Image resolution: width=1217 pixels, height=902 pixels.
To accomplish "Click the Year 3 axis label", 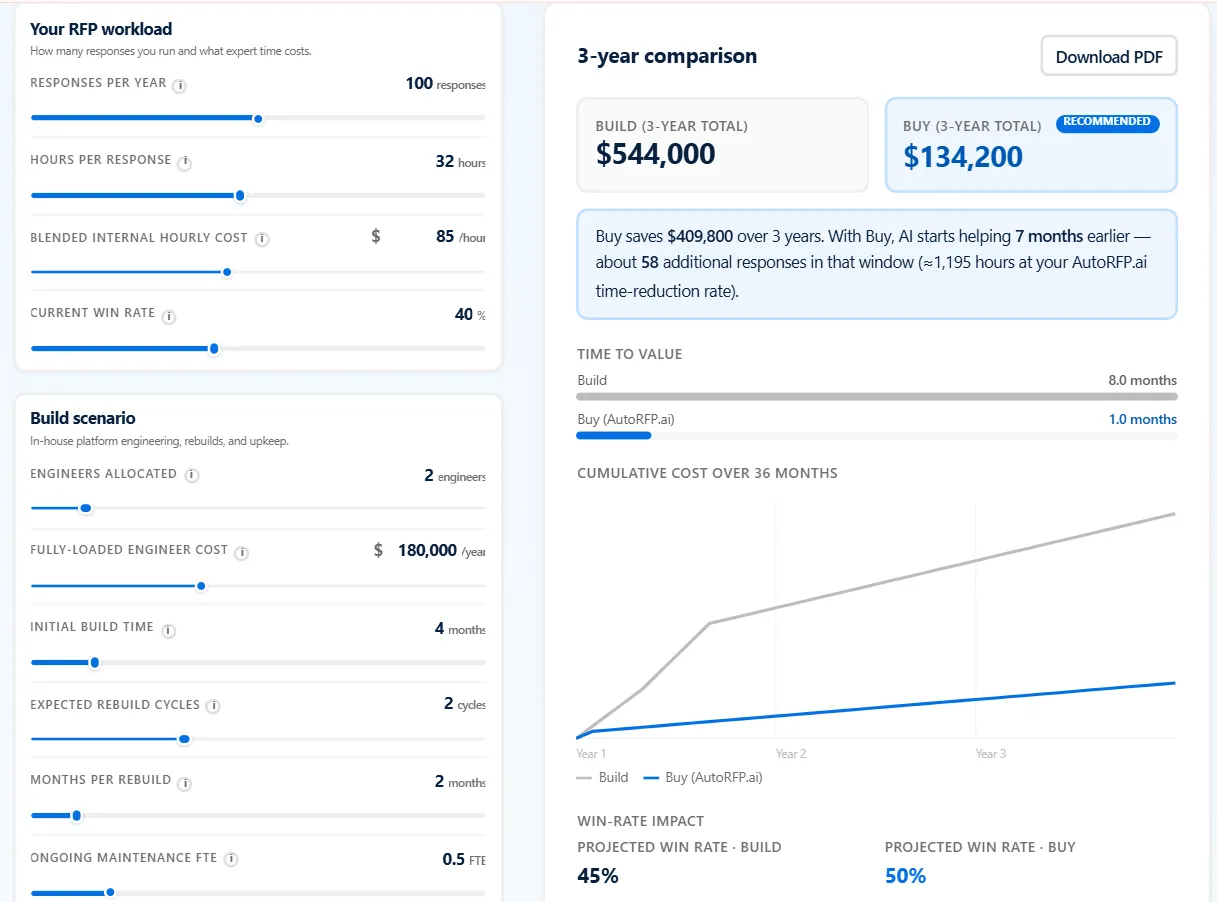I will (991, 753).
